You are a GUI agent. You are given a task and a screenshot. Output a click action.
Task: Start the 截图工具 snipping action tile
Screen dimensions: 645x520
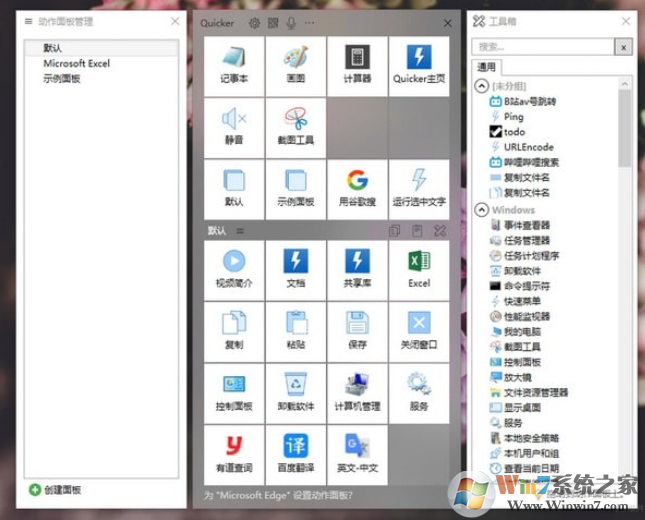(x=296, y=128)
